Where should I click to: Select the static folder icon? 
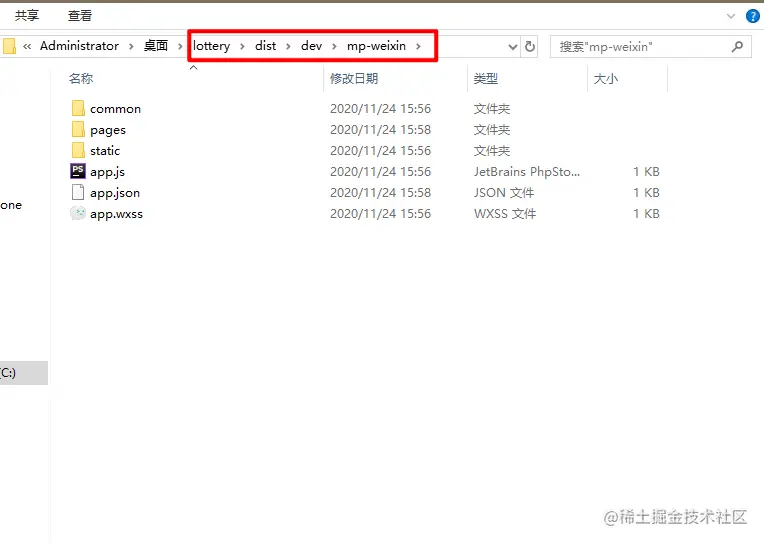[x=78, y=150]
